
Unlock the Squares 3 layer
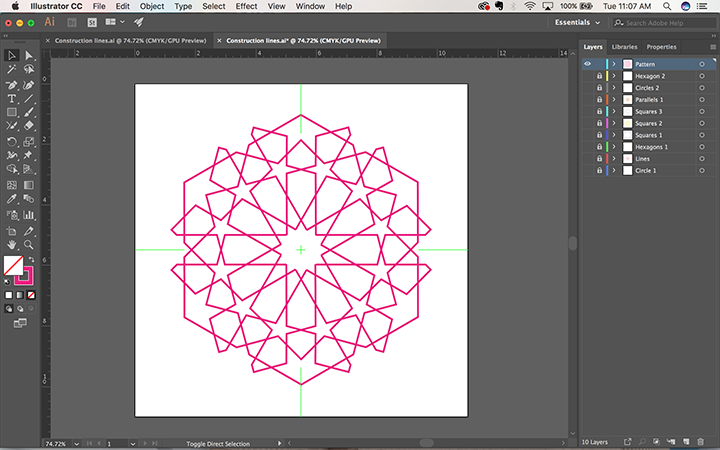click(599, 112)
